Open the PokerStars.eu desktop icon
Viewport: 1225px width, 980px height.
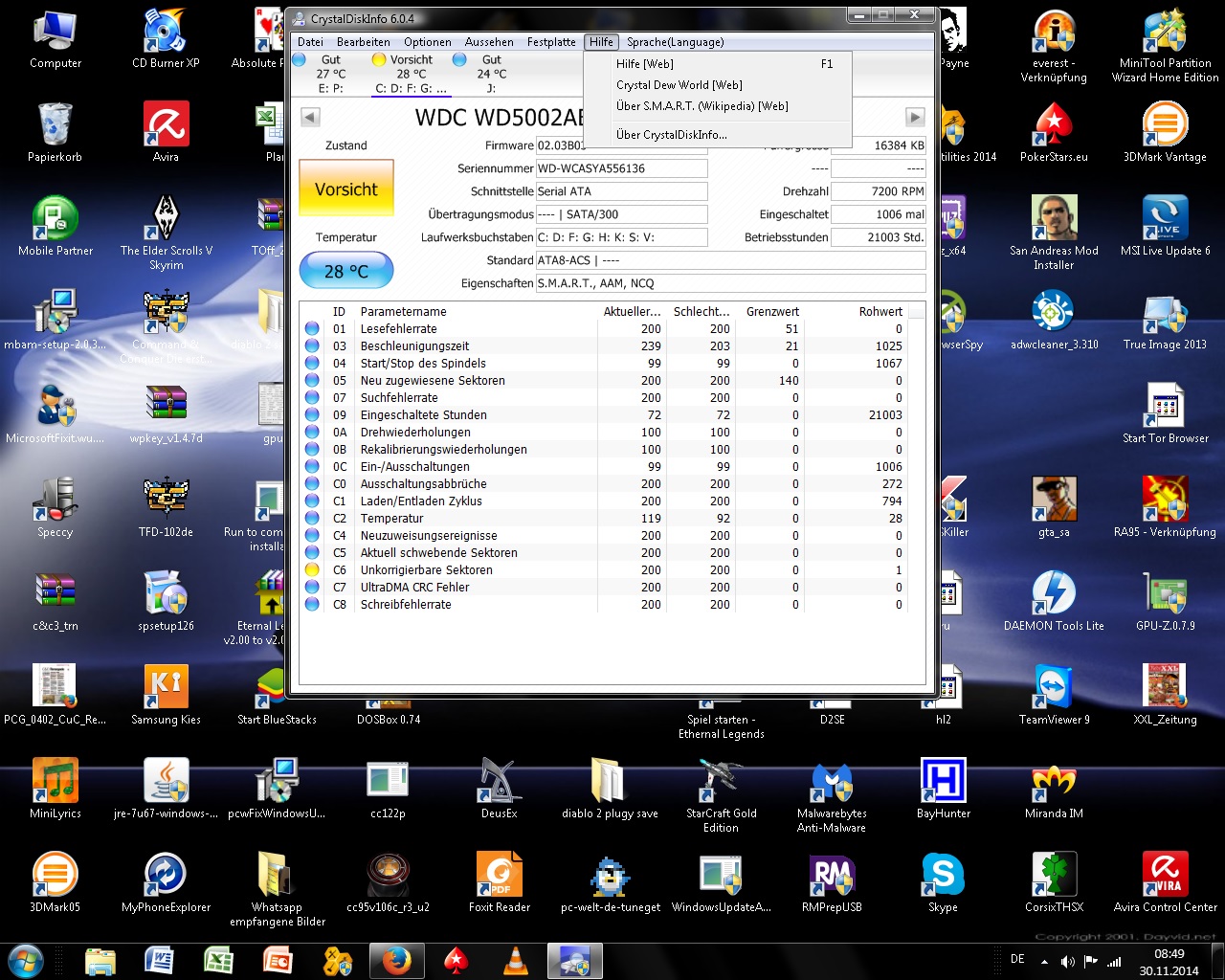[x=1054, y=133]
